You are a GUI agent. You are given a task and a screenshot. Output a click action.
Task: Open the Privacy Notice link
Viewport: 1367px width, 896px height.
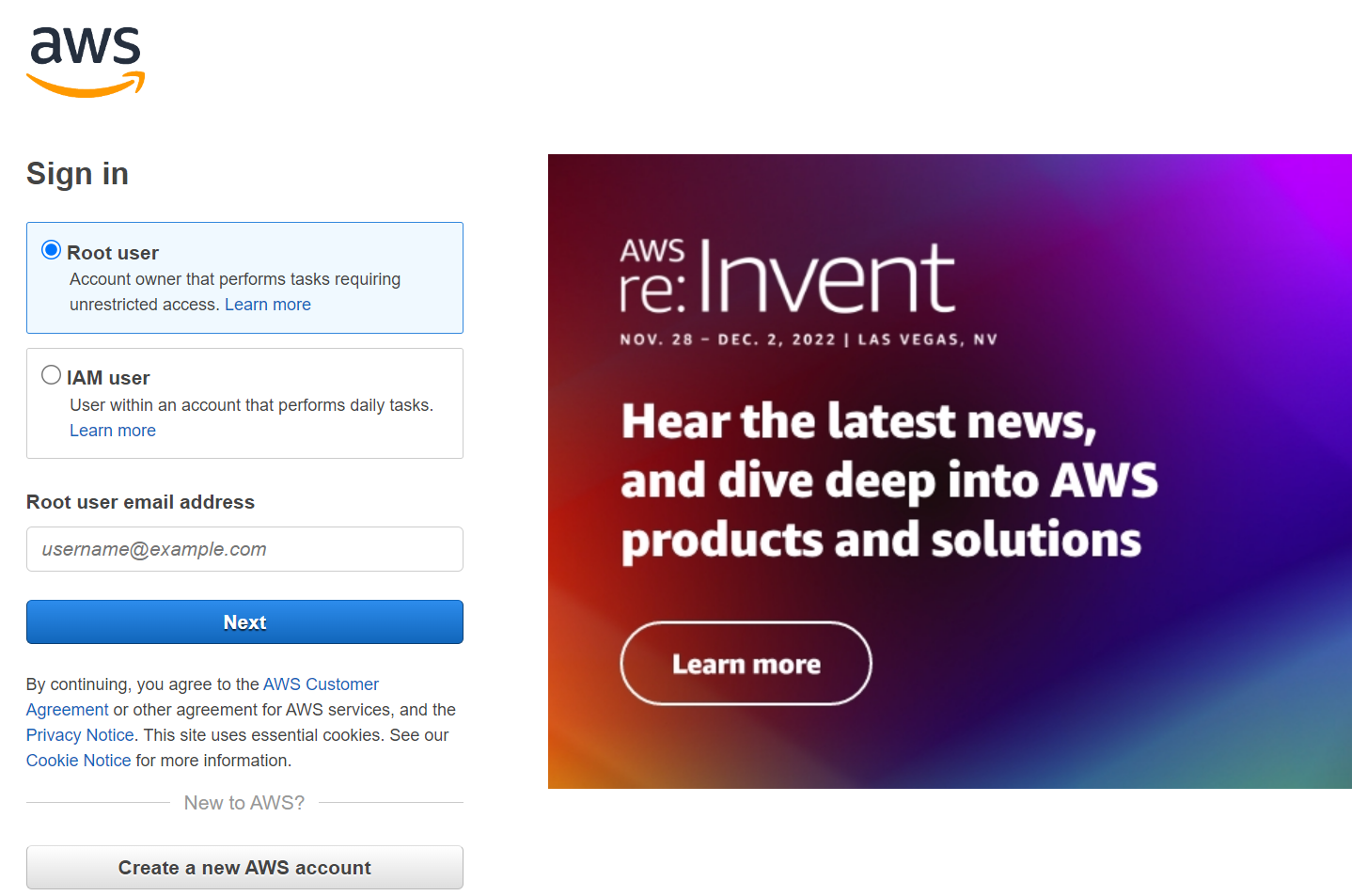(80, 735)
